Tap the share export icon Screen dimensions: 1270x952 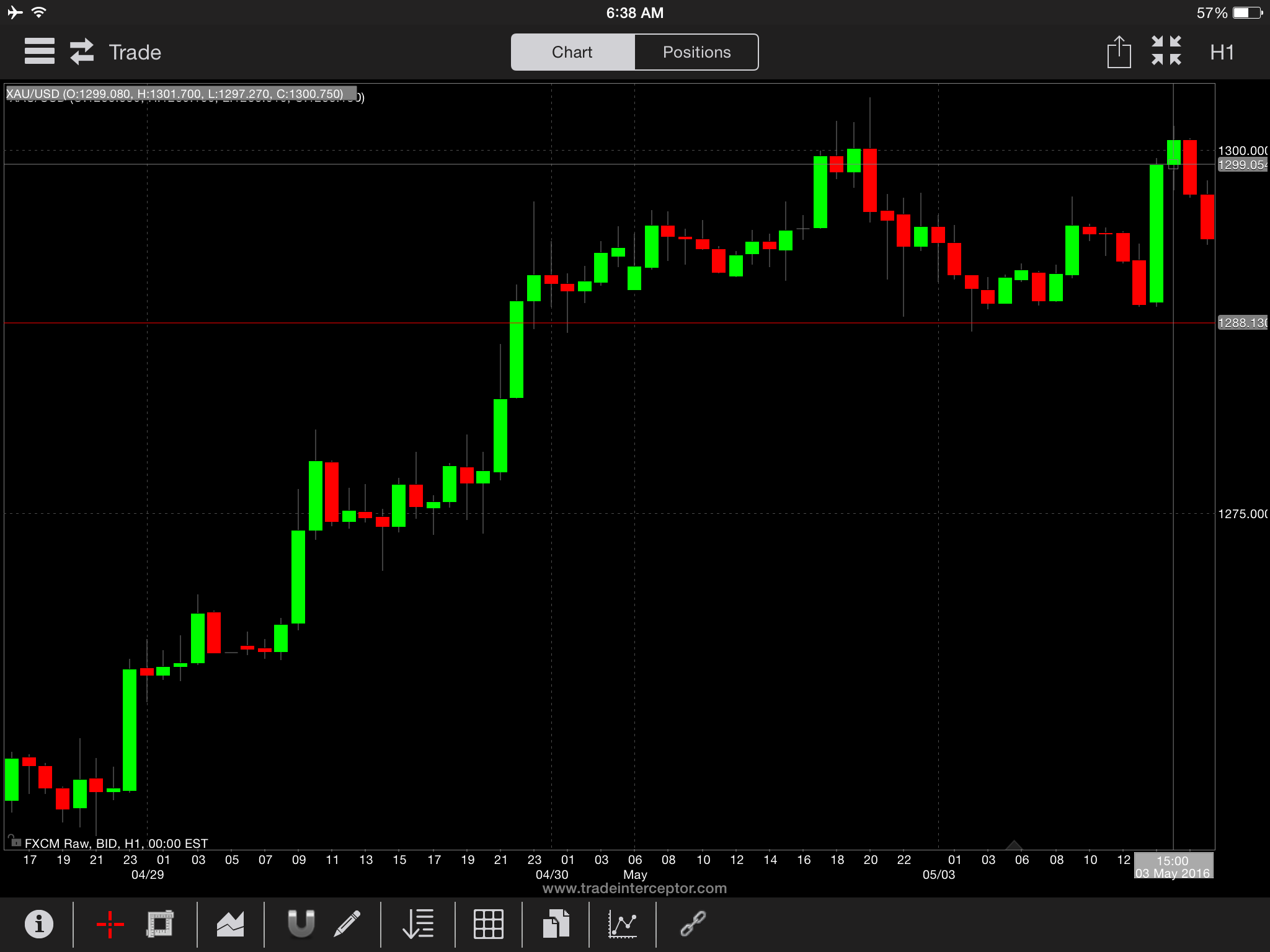[1119, 52]
